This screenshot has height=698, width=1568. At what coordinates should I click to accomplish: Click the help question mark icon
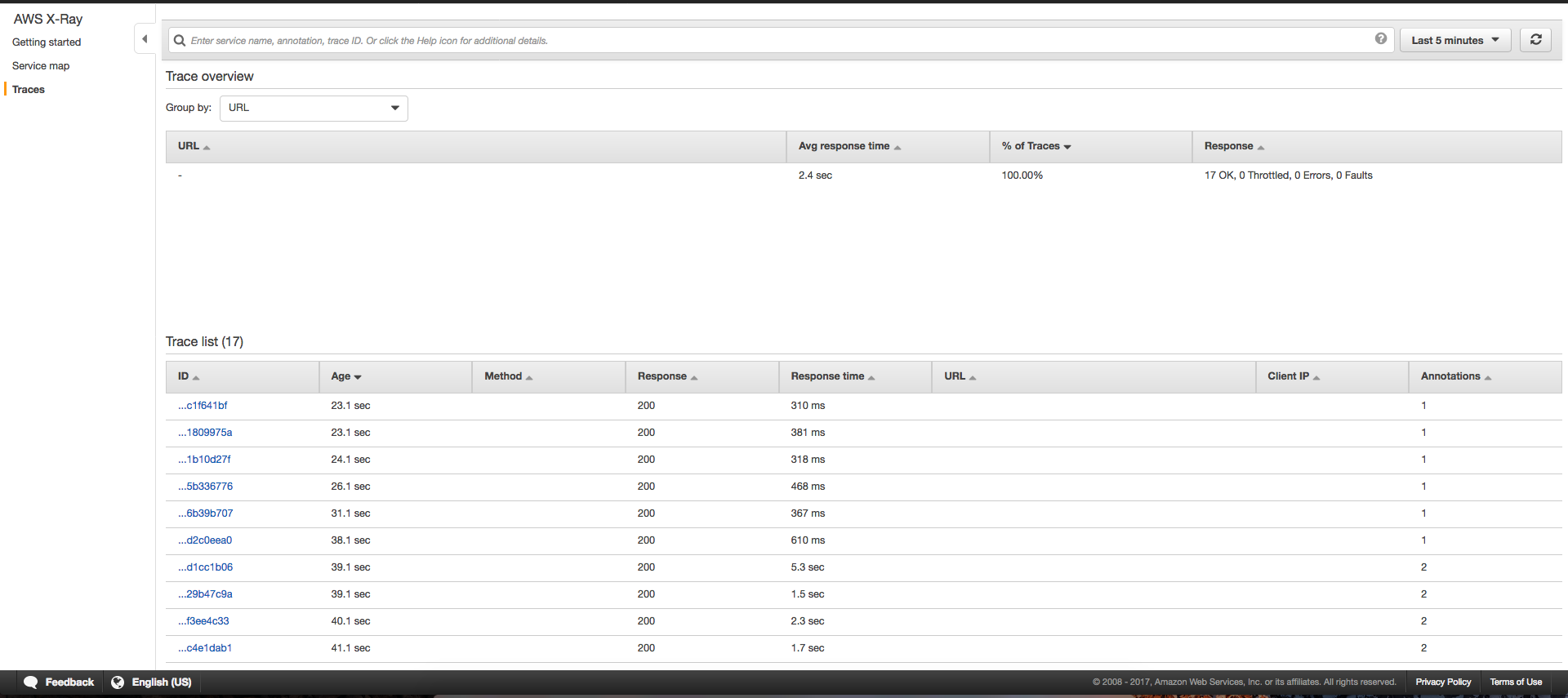tap(1380, 38)
